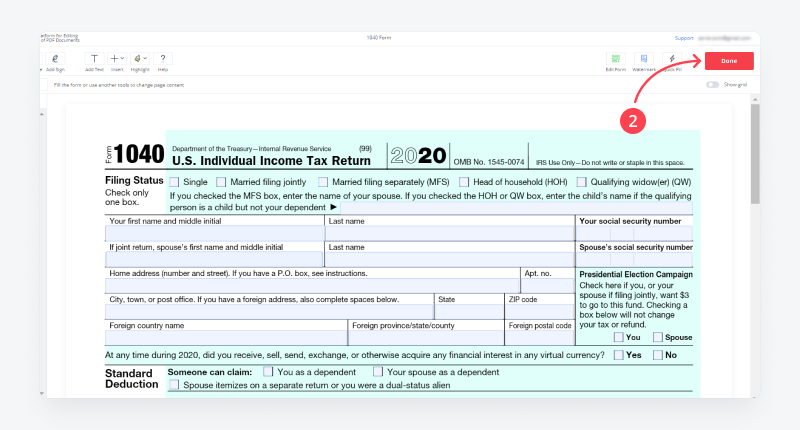Open the Support link
The width and height of the screenshot is (800, 430).
684,38
